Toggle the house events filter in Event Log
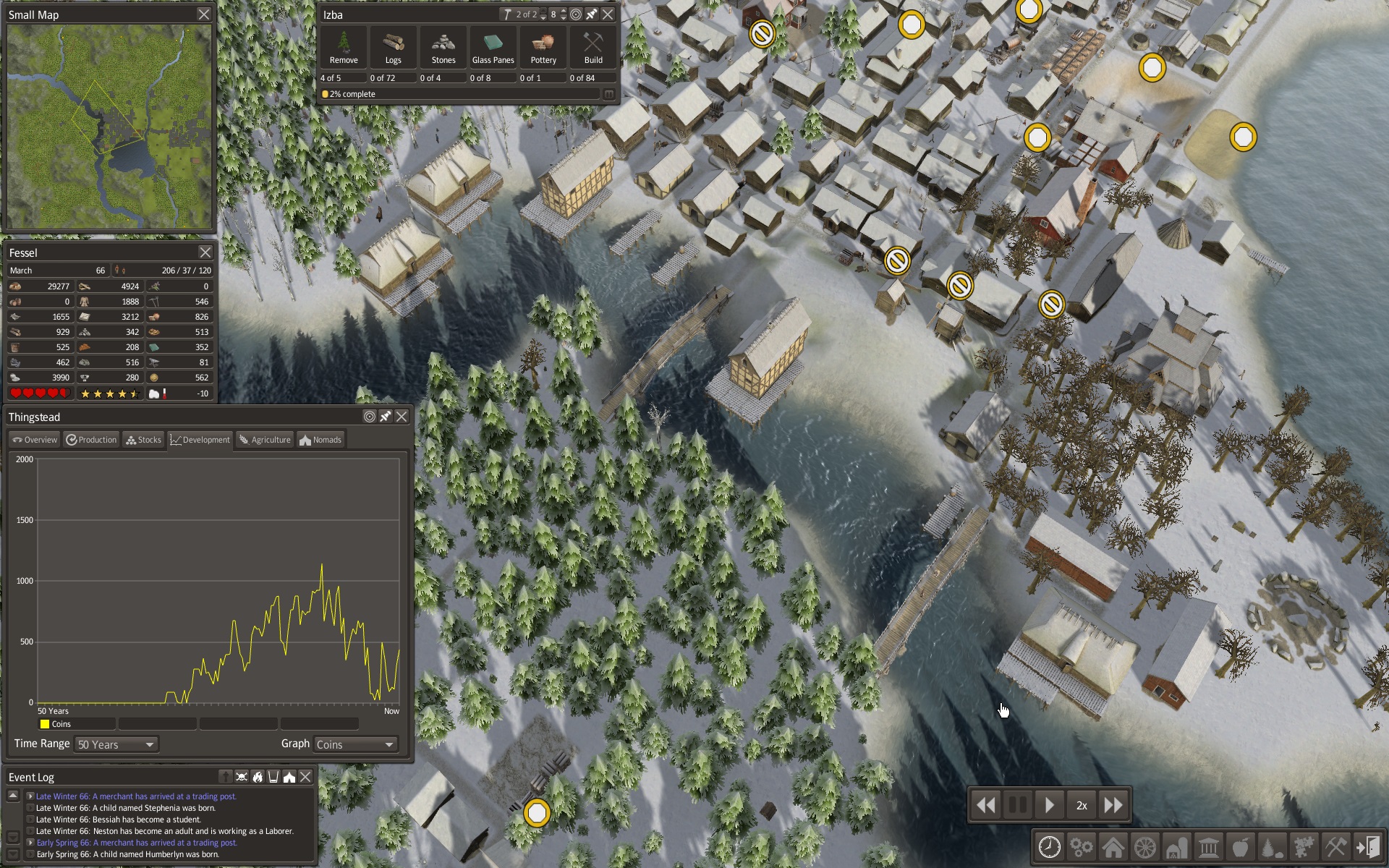 coord(289,777)
